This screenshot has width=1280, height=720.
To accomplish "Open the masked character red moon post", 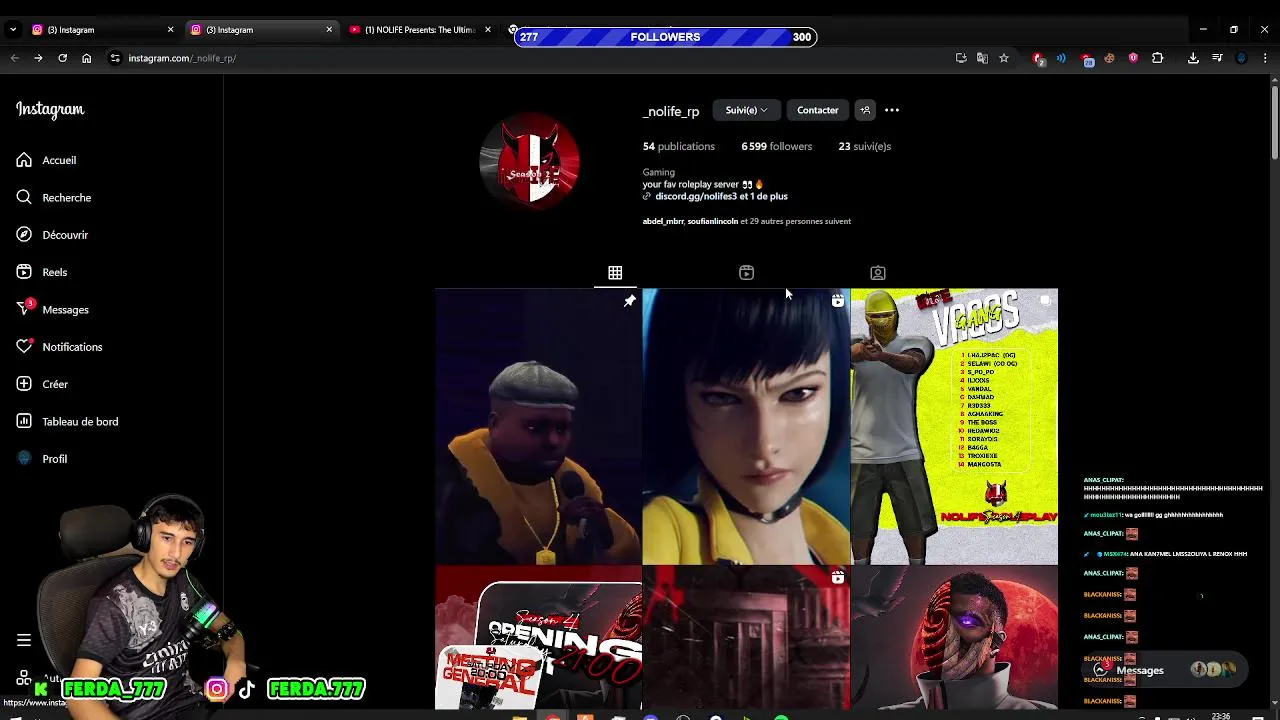I will tap(954, 638).
